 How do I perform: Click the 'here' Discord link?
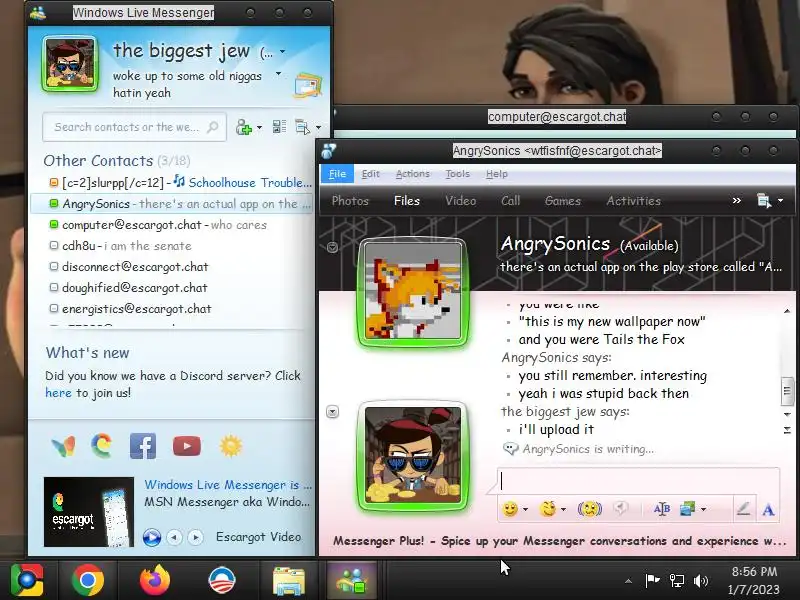click(x=58, y=393)
